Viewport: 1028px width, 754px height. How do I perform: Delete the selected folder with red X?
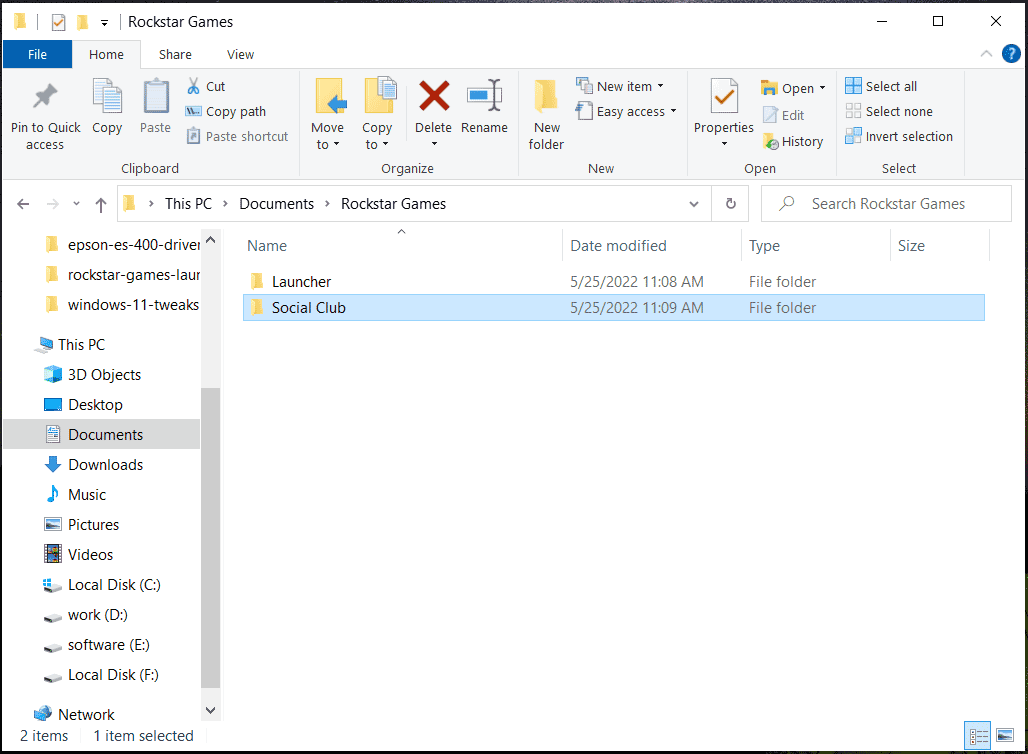[x=433, y=96]
